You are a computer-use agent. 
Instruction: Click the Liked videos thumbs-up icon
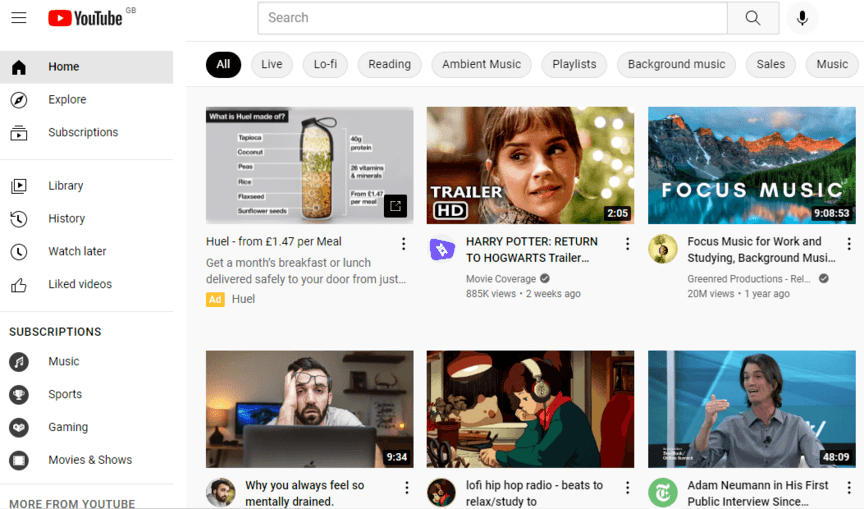coord(19,285)
